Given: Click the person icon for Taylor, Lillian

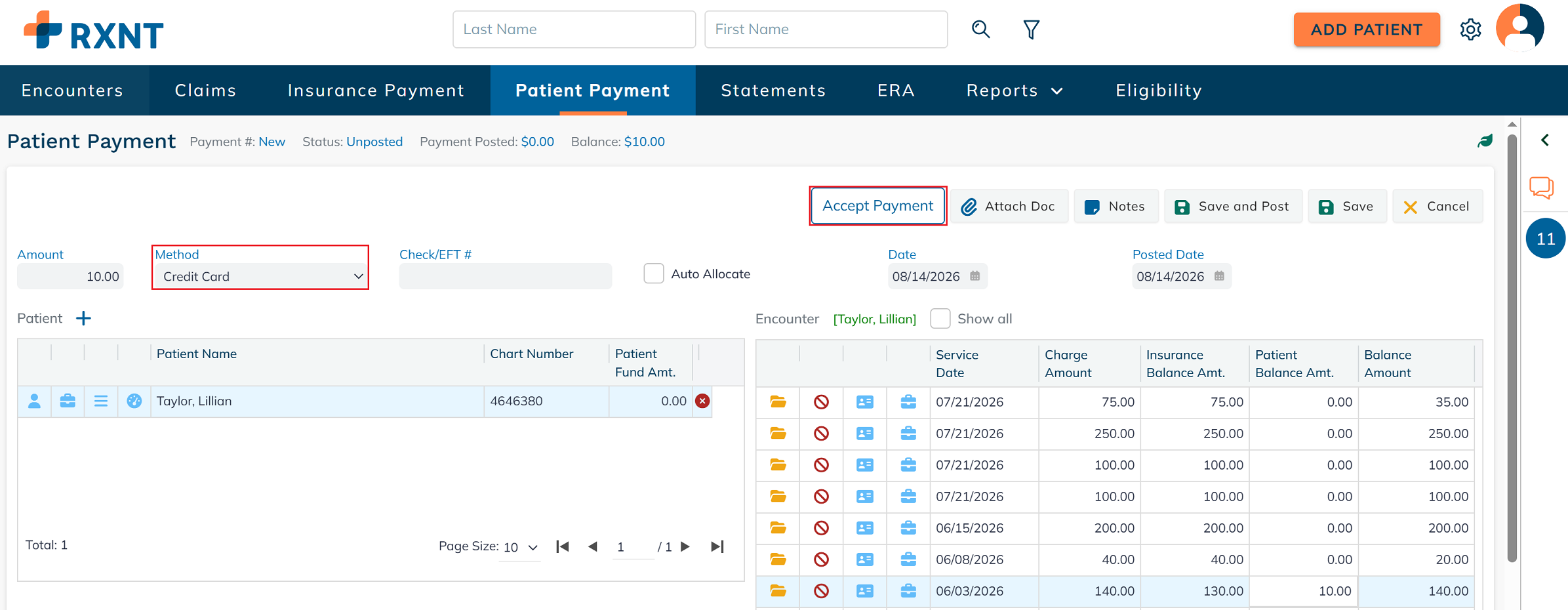Looking at the screenshot, I should [35, 401].
